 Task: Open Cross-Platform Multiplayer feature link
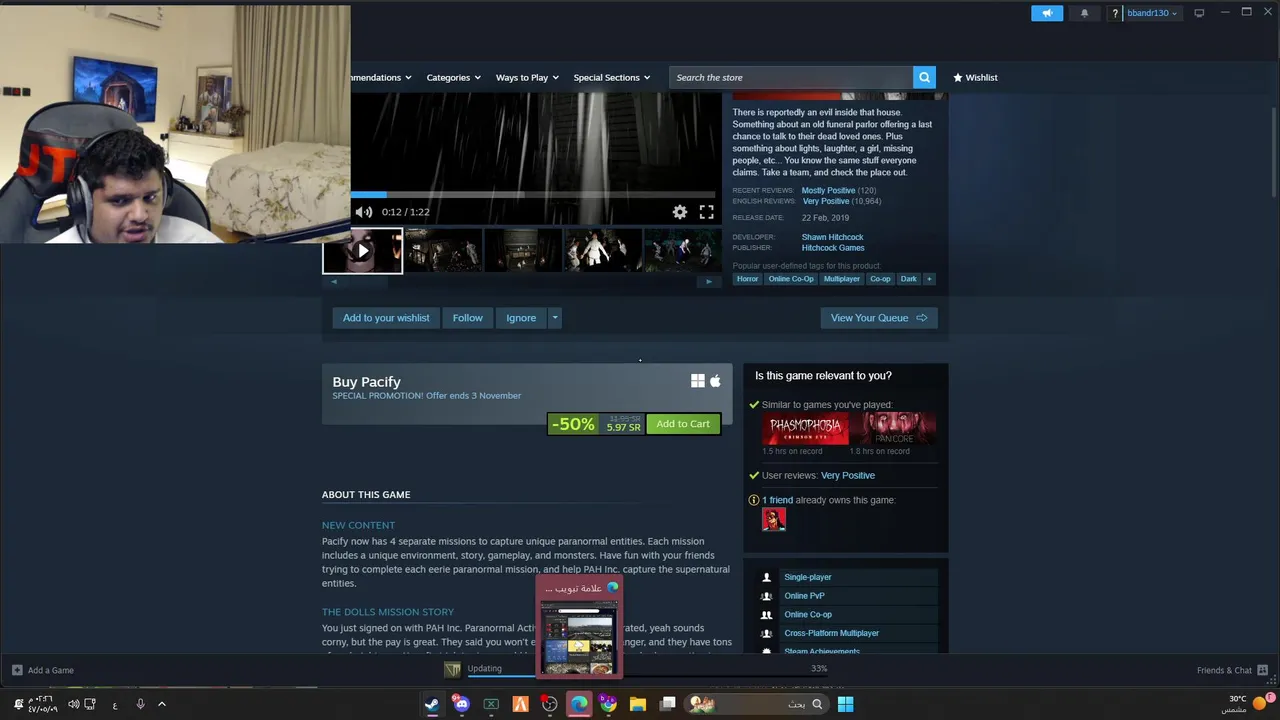pyautogui.click(x=831, y=633)
